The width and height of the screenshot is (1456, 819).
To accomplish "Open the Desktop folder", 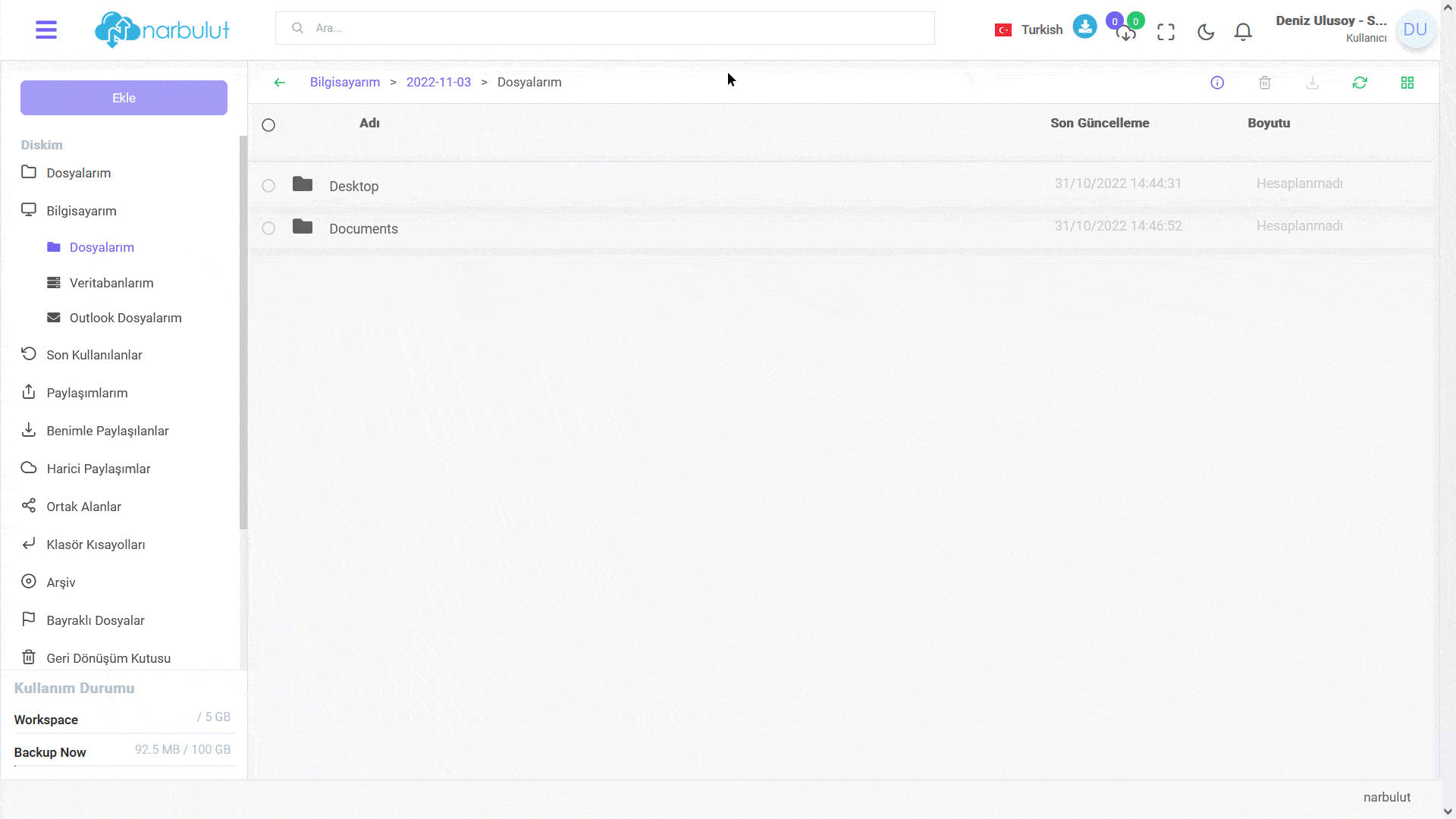I will (x=353, y=186).
